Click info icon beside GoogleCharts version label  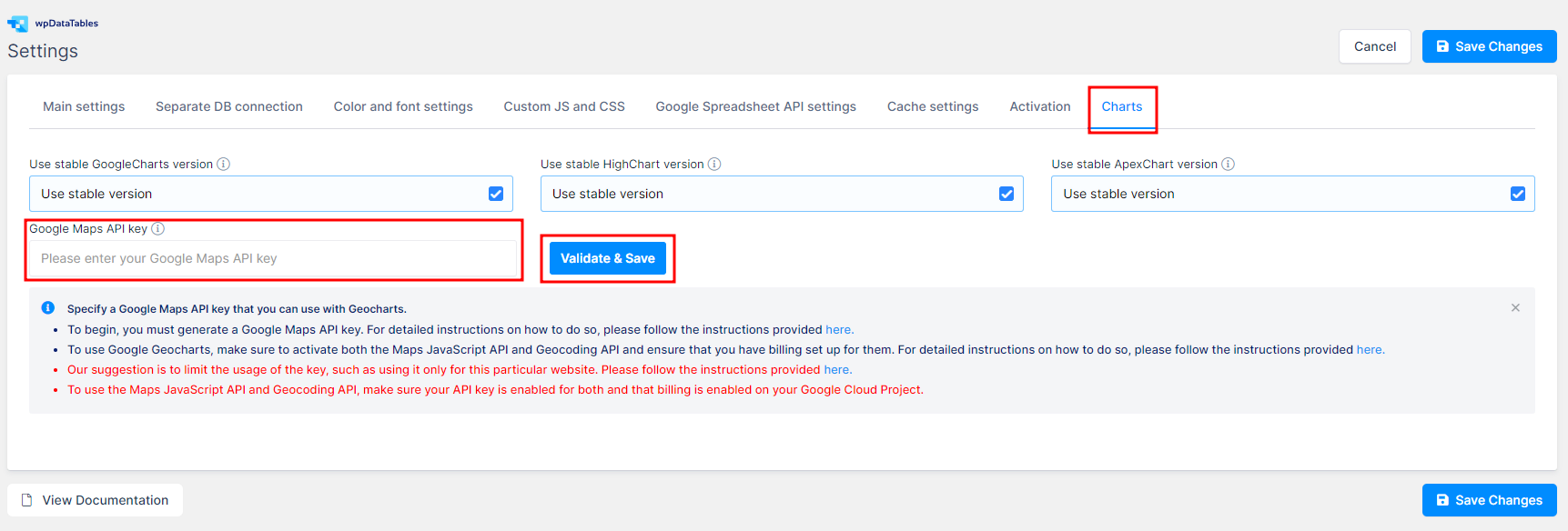[x=224, y=165]
